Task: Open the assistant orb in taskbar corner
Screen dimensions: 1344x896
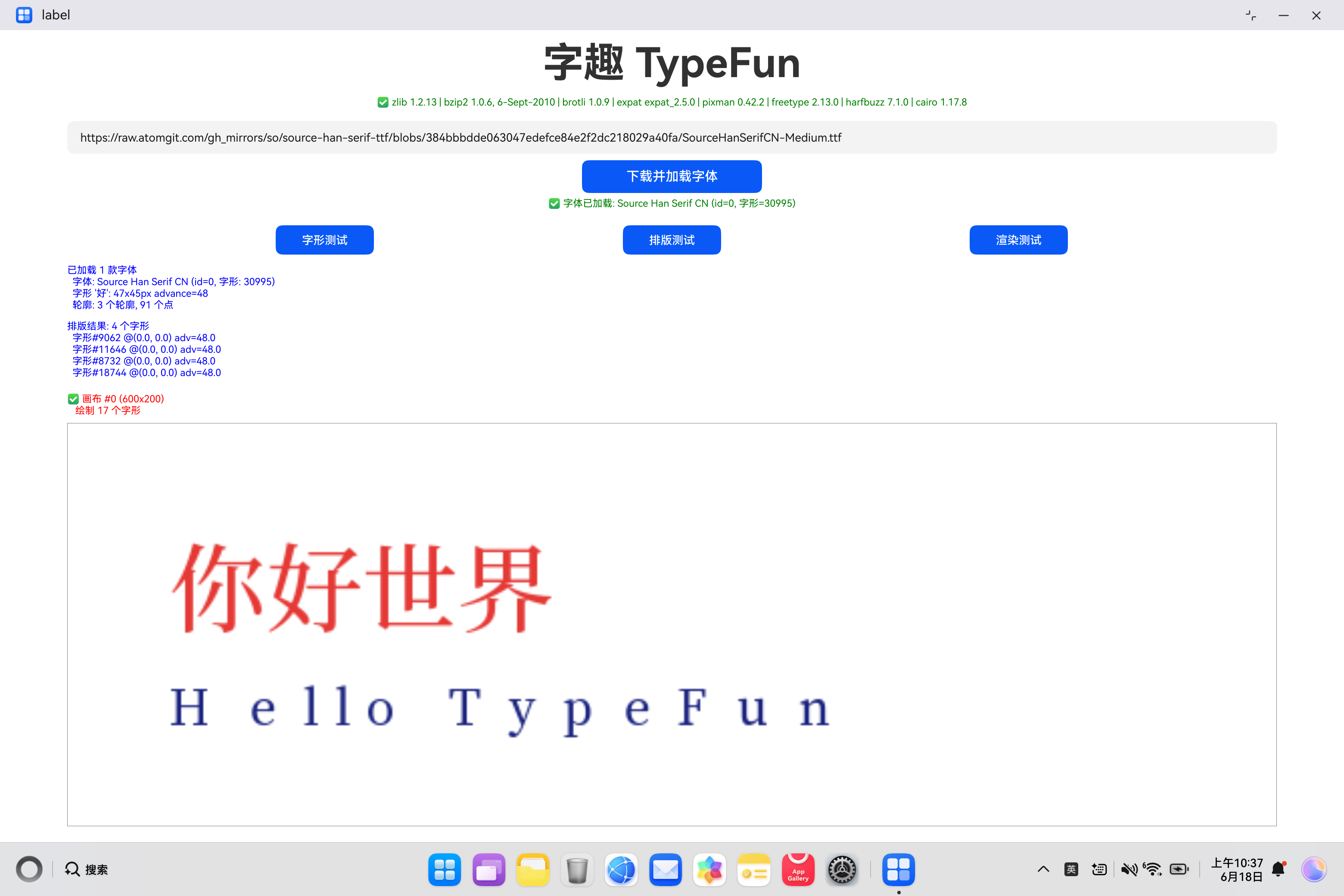Action: click(1314, 869)
